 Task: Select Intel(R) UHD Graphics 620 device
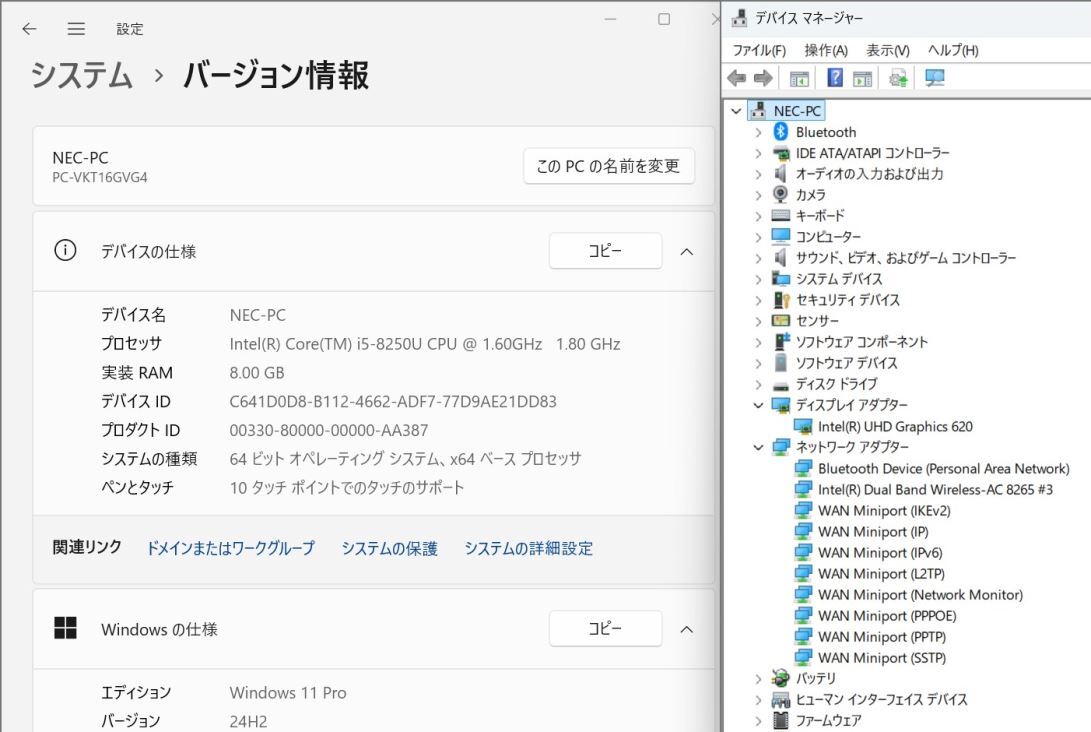tap(895, 427)
